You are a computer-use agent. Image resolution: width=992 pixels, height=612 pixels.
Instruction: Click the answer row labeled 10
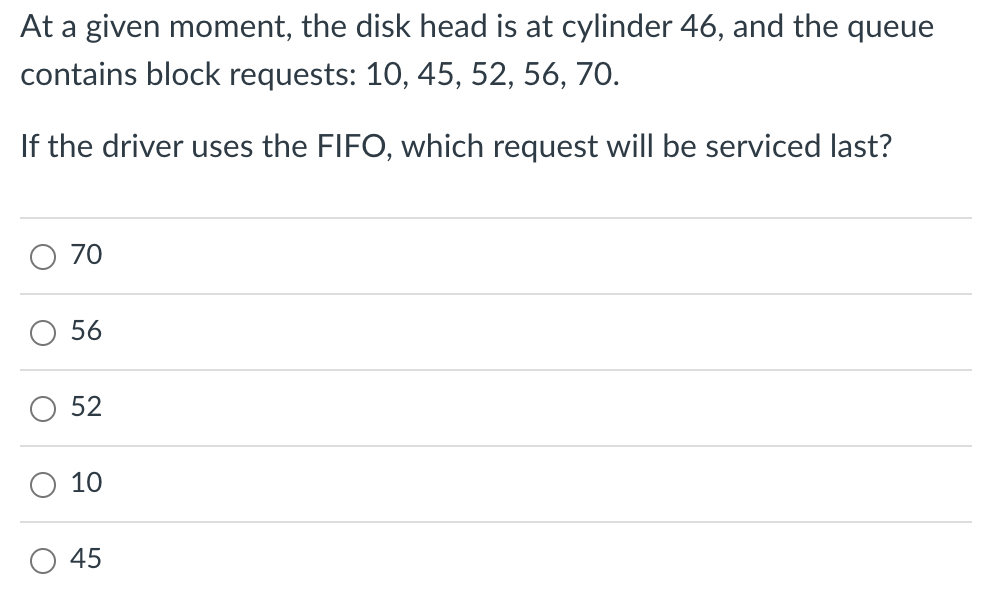point(400,484)
